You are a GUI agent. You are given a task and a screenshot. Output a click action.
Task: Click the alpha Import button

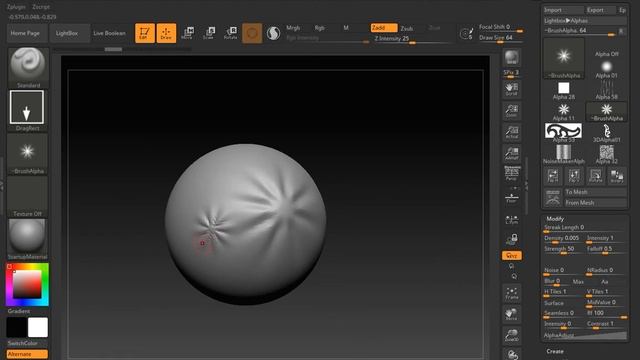pyautogui.click(x=562, y=10)
